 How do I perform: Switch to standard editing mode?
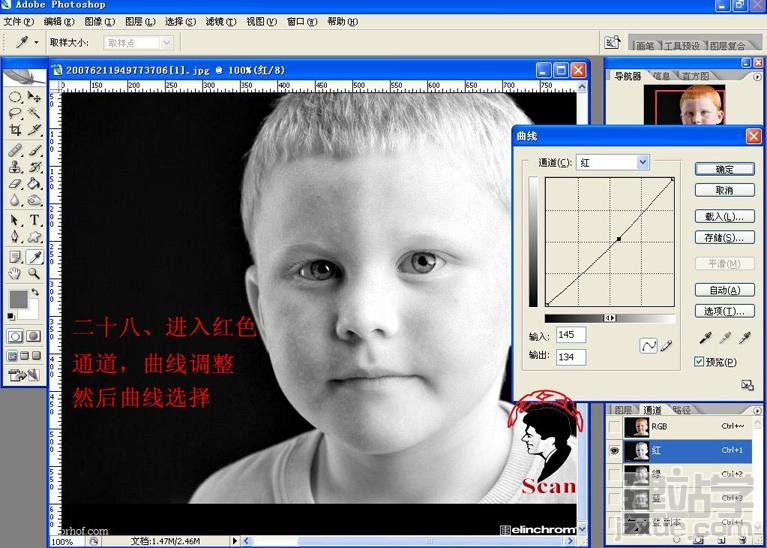(x=15, y=336)
